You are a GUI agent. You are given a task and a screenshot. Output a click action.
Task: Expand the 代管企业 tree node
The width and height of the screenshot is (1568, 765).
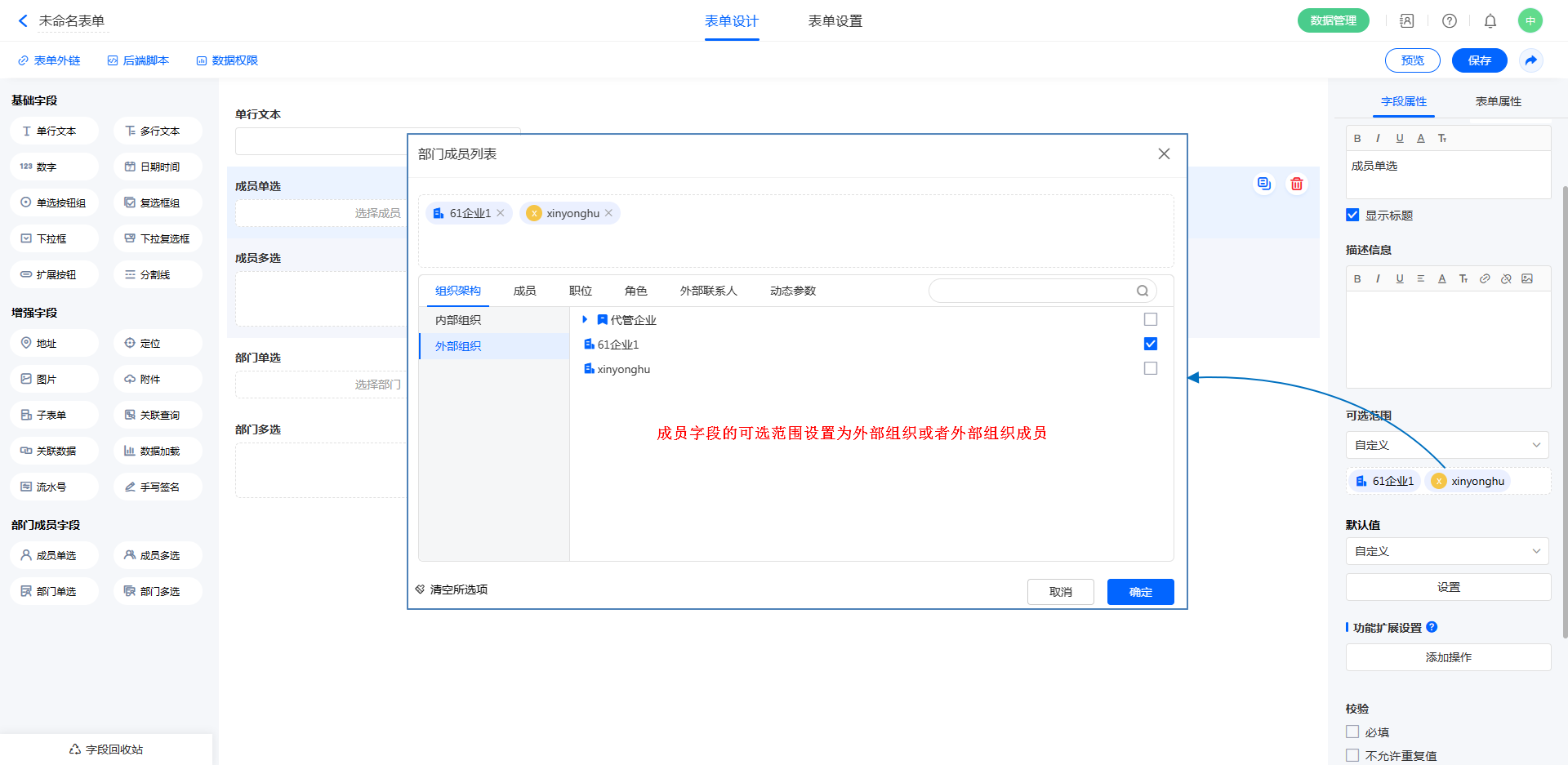(x=585, y=319)
